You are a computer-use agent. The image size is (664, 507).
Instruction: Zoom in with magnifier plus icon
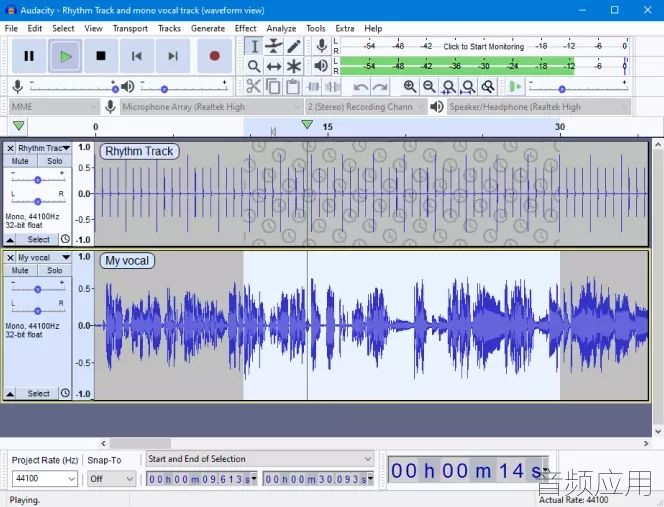[x=409, y=87]
